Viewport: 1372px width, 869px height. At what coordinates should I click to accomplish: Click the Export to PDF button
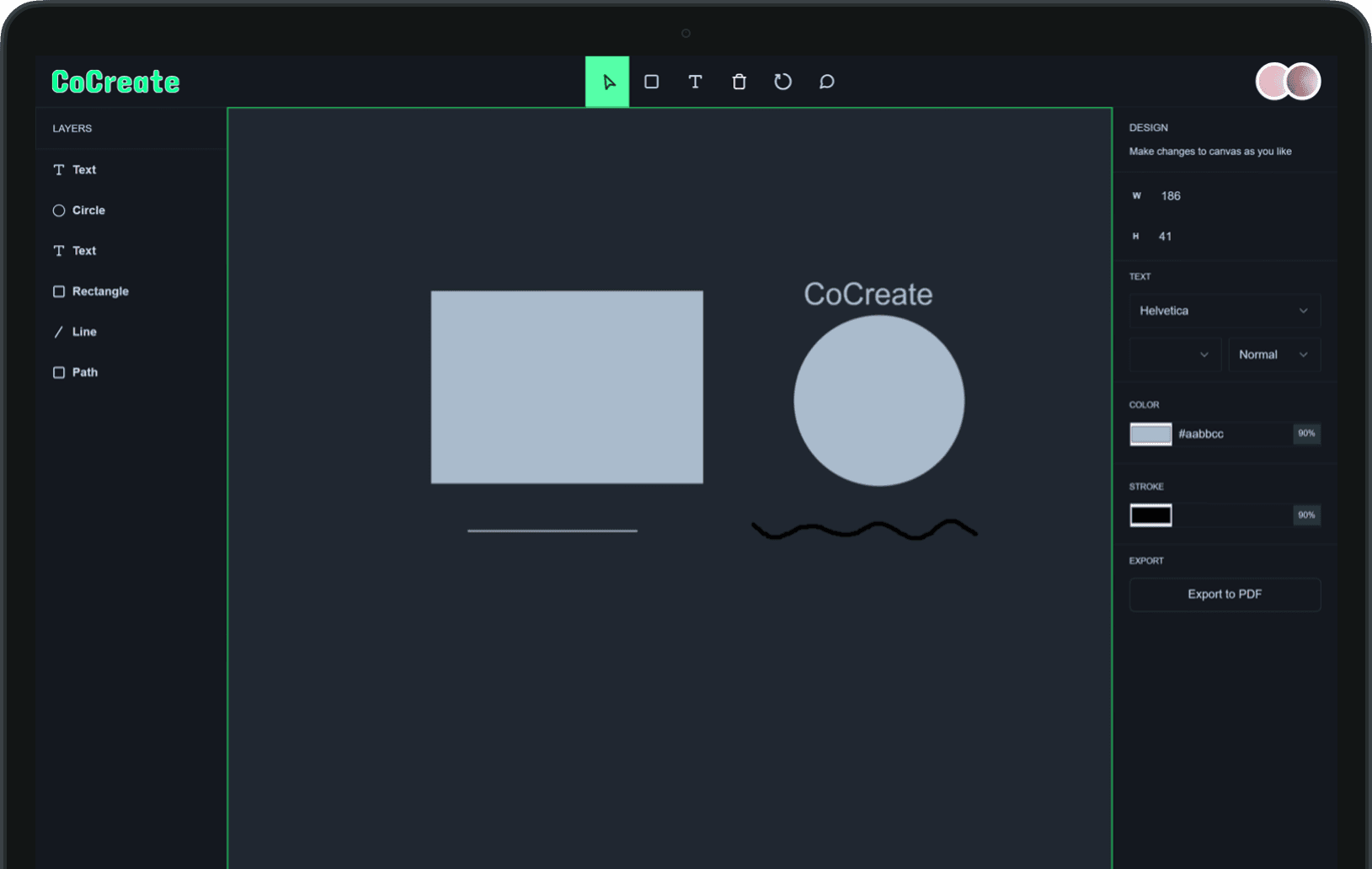[1225, 594]
